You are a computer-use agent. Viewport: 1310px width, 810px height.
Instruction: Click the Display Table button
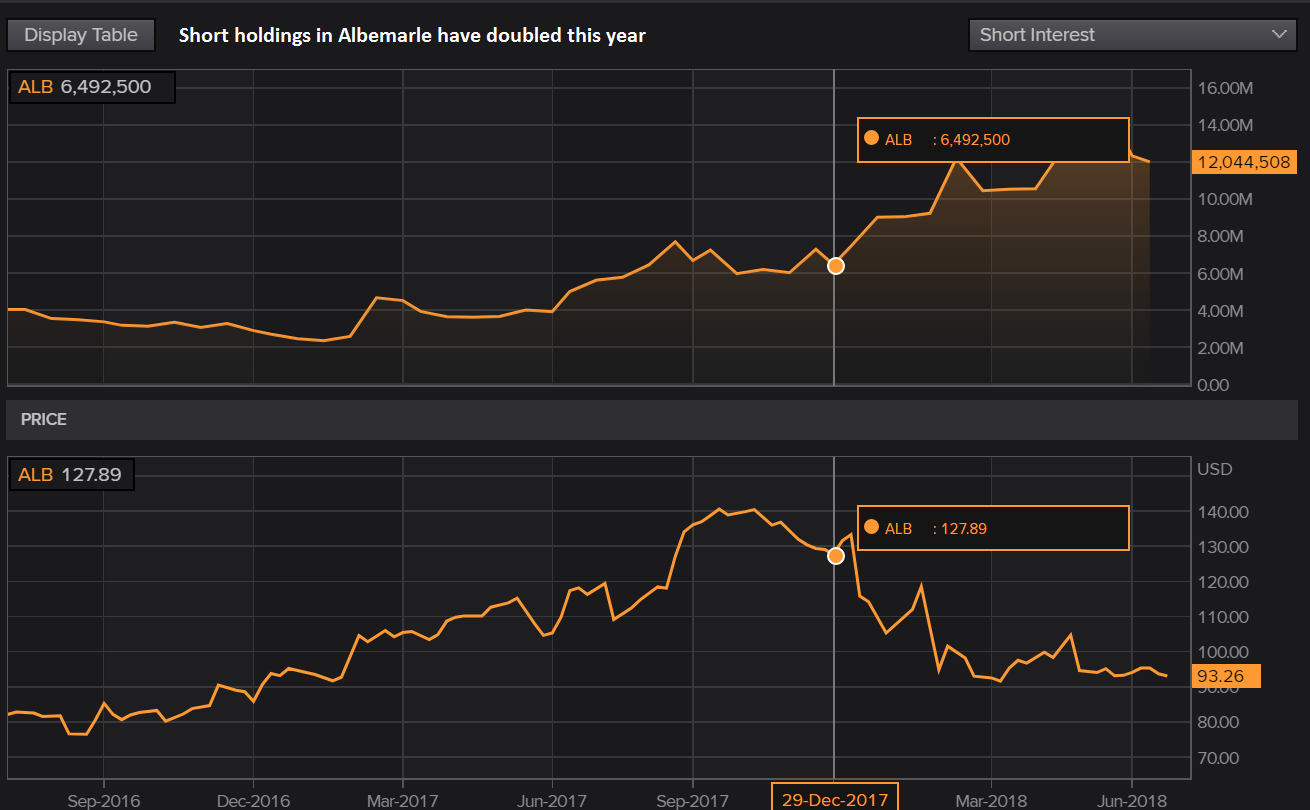(80, 35)
